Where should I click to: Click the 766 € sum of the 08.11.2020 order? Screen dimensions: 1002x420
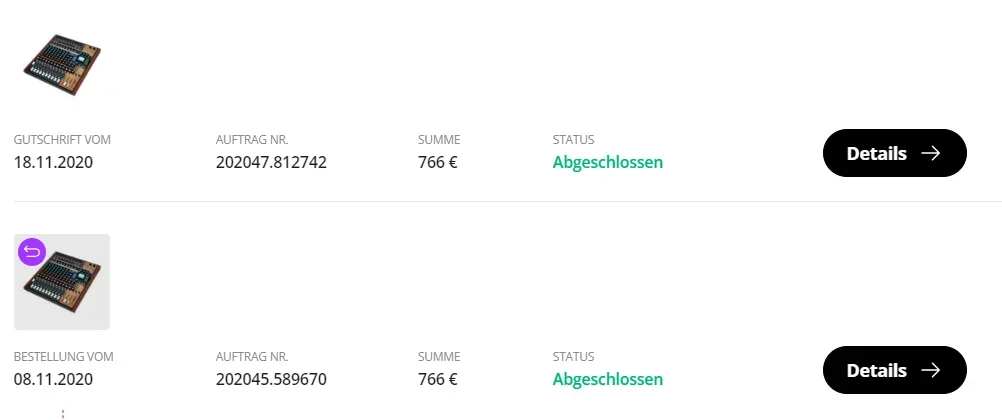point(437,379)
